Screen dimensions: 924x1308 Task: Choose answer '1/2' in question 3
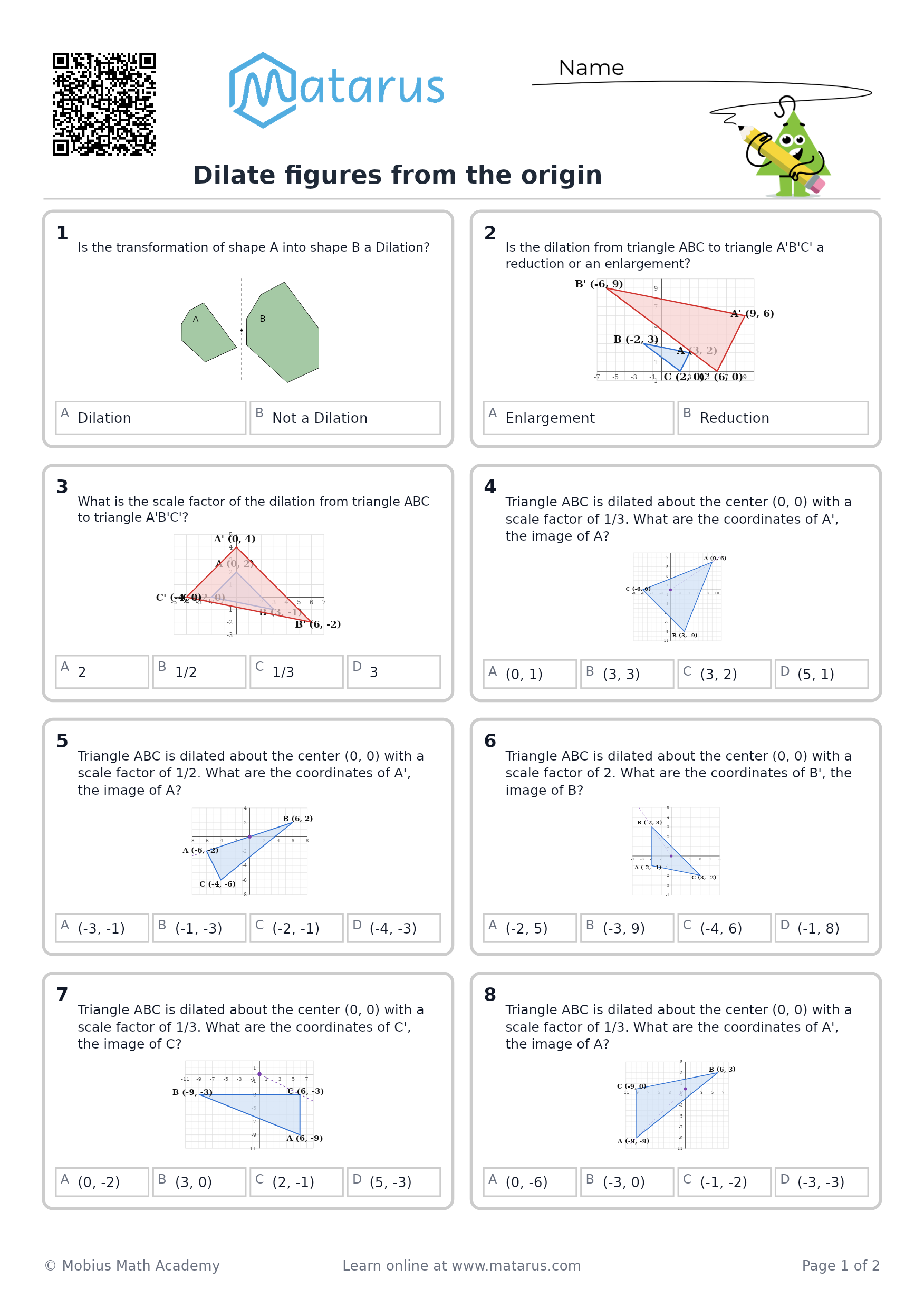(x=199, y=671)
